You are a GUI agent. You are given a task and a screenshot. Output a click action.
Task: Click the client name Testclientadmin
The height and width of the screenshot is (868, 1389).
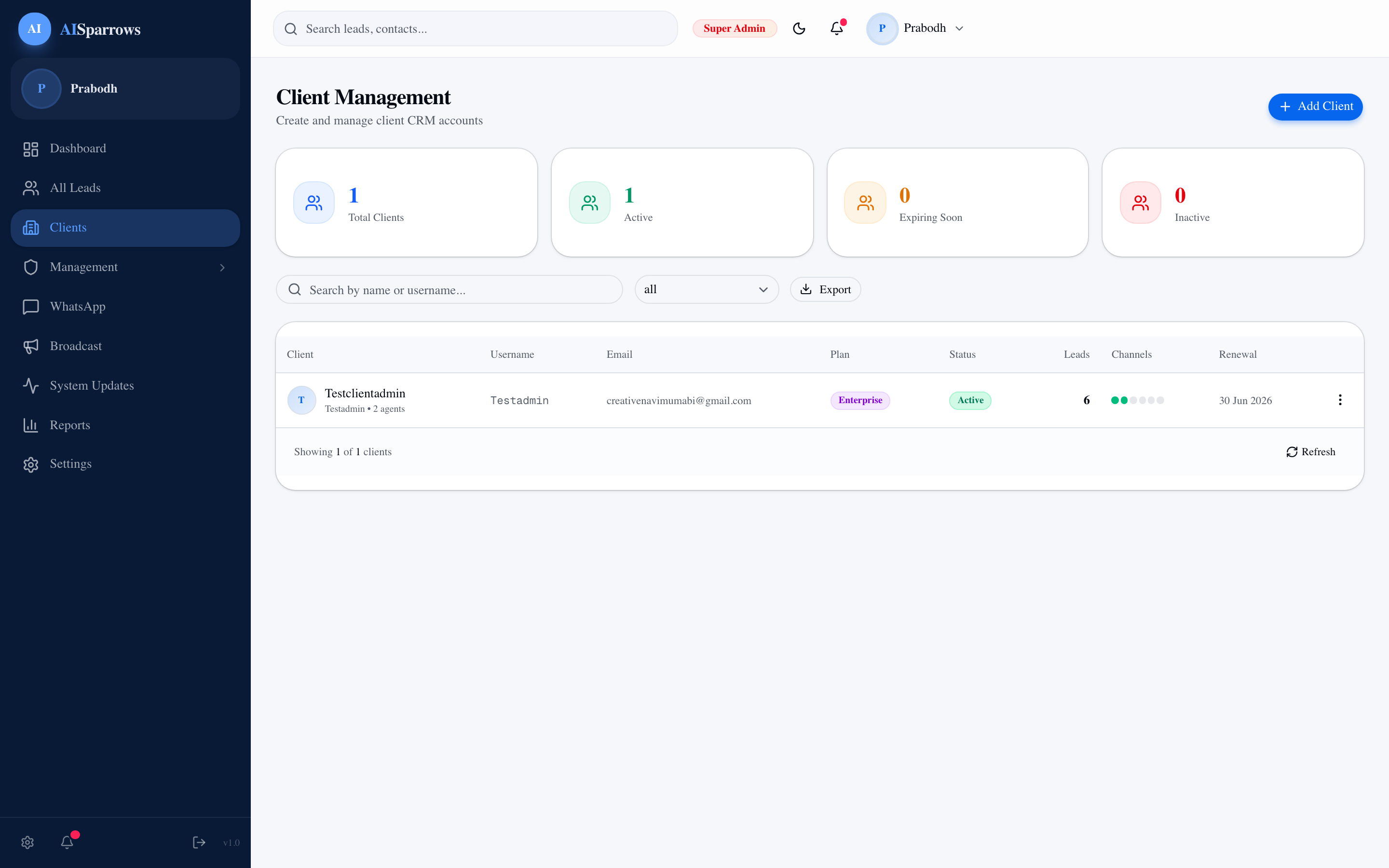[x=365, y=393]
